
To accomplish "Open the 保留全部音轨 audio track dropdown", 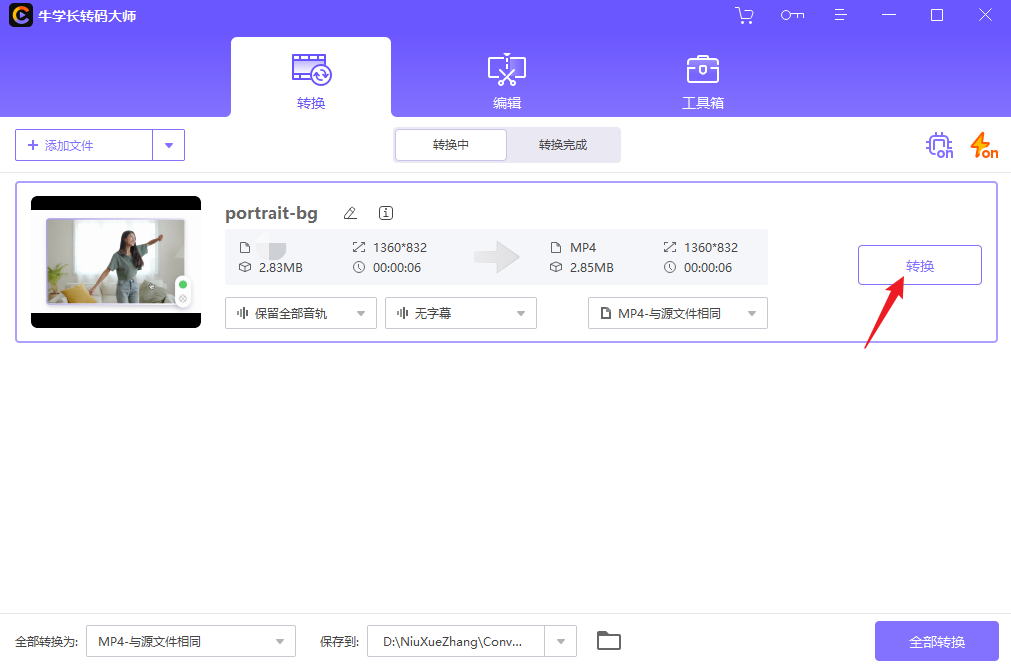I will coord(300,313).
